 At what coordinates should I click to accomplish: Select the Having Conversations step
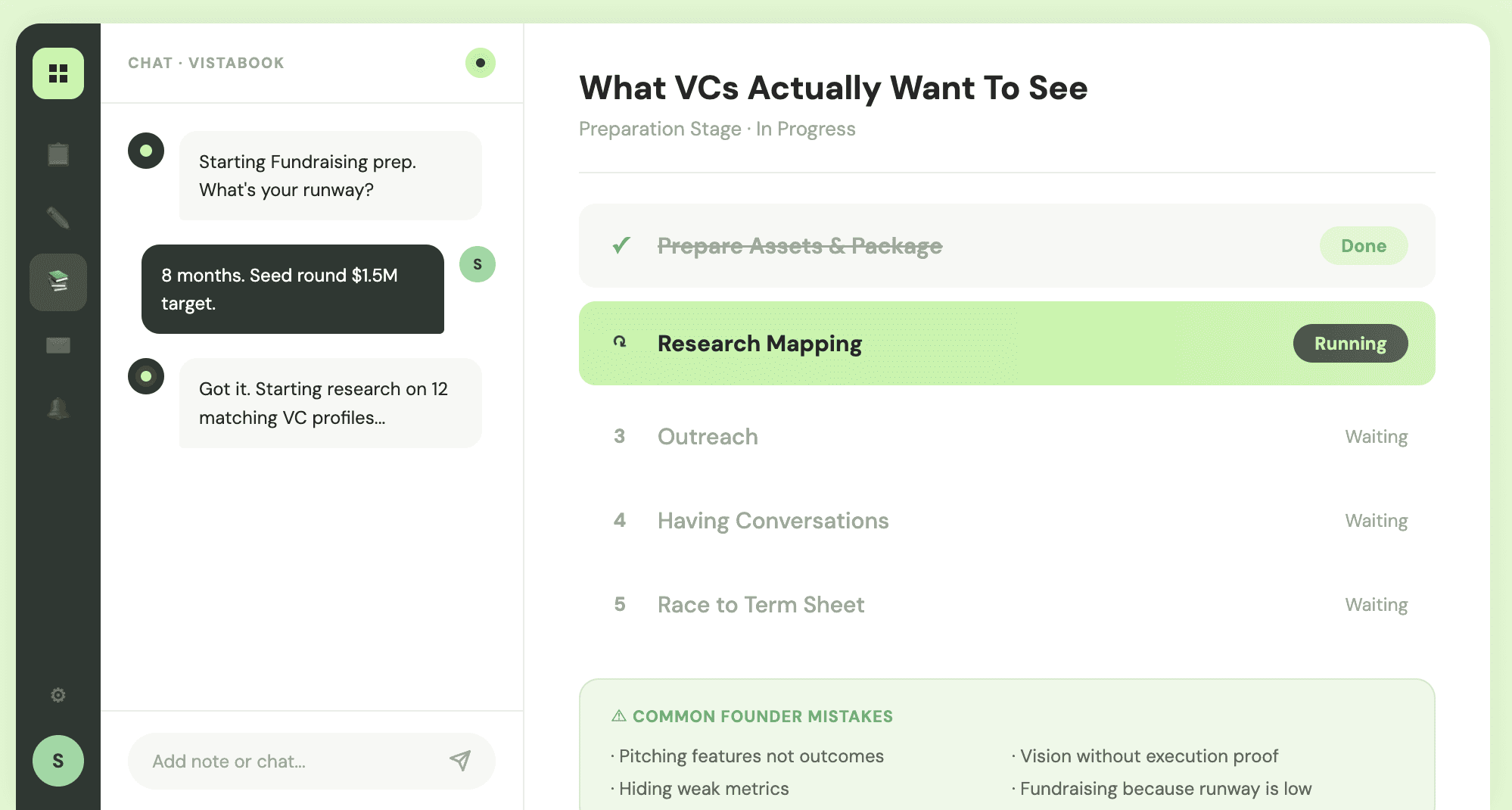pyautogui.click(x=1007, y=521)
